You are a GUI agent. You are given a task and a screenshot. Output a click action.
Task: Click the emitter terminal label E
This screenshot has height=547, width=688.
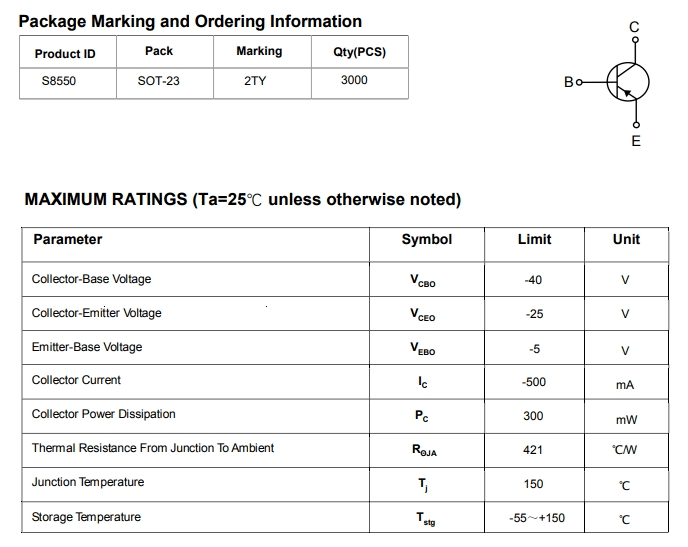tap(636, 141)
